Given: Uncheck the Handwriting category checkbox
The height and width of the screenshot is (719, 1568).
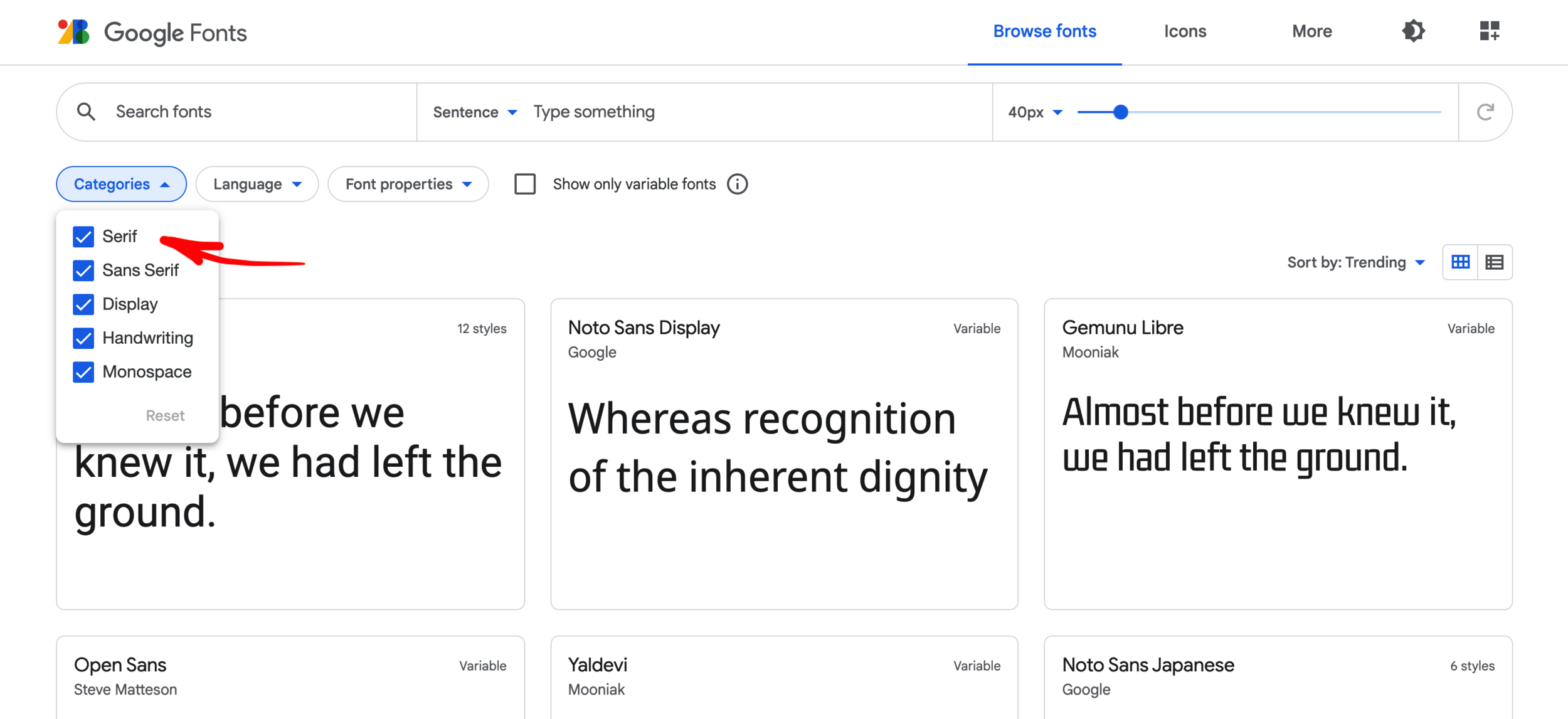Looking at the screenshot, I should pyautogui.click(x=83, y=338).
